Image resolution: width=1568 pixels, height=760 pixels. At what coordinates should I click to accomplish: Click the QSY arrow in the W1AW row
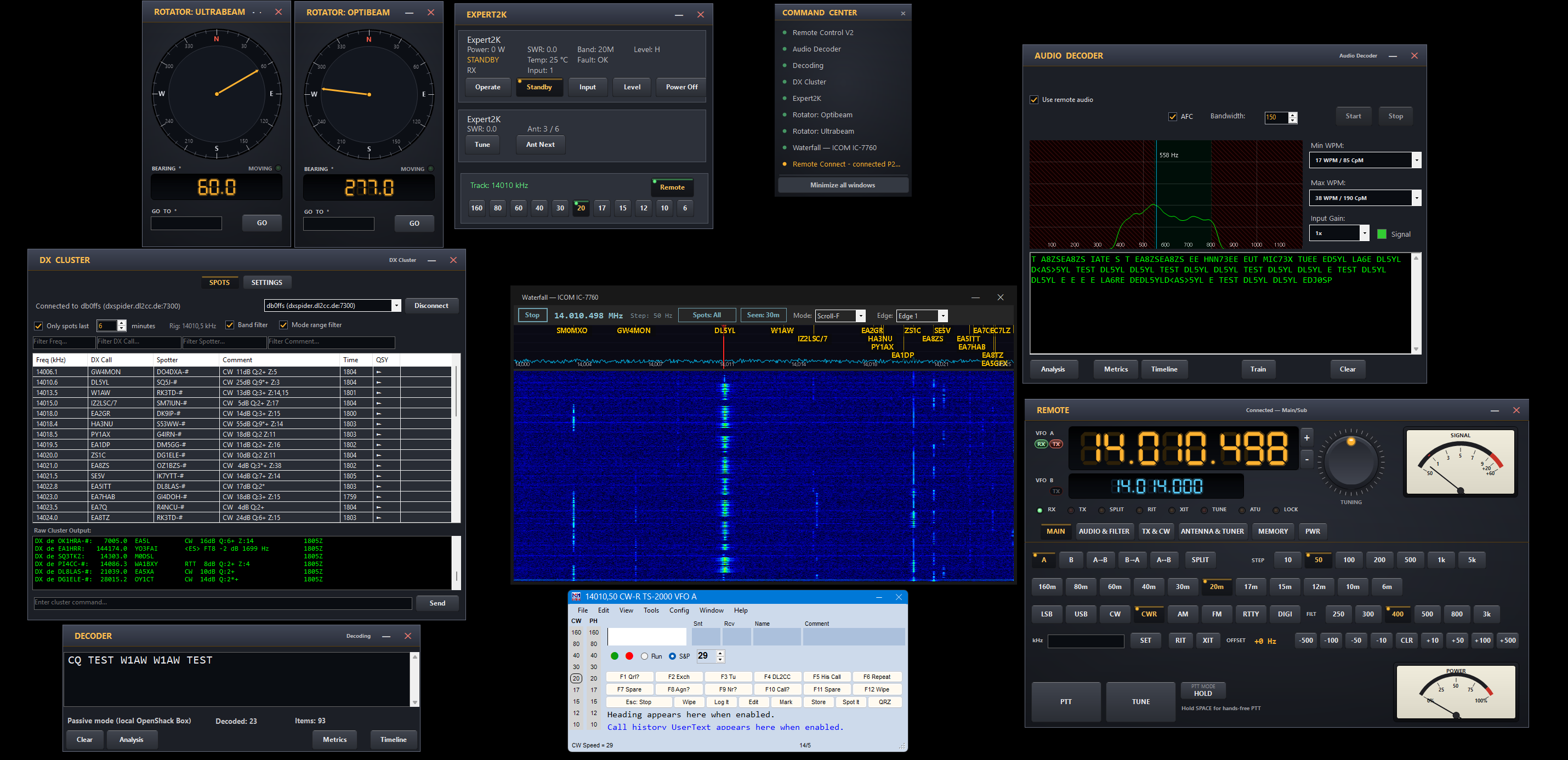[x=379, y=392]
